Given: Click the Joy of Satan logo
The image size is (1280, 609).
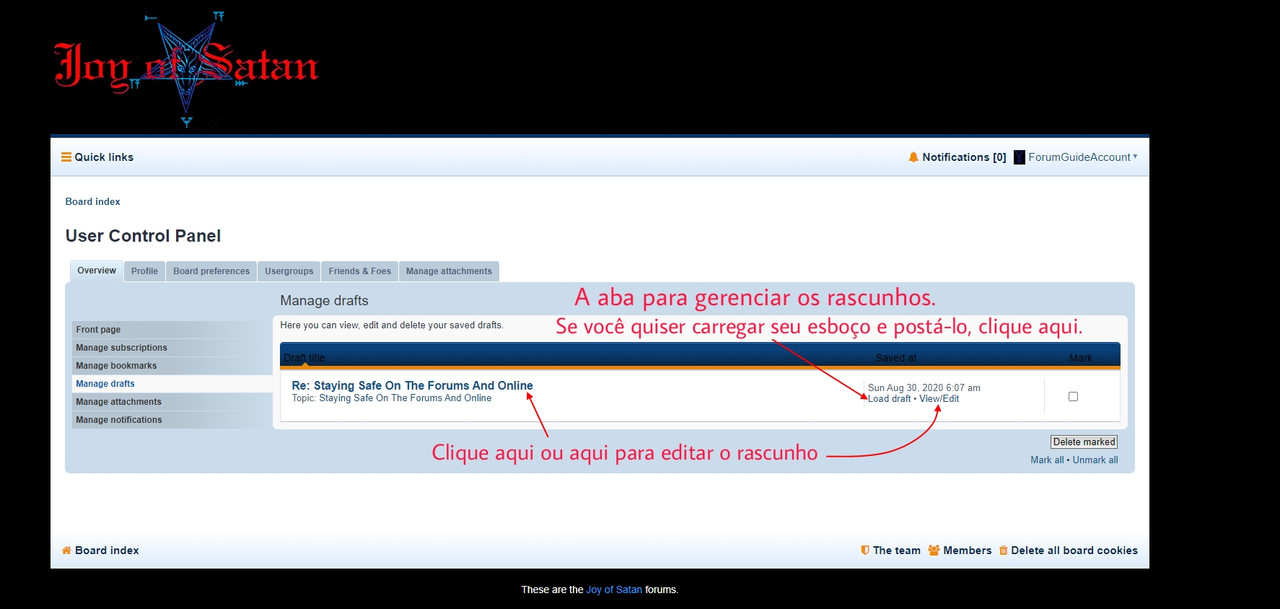Looking at the screenshot, I should 186,67.
